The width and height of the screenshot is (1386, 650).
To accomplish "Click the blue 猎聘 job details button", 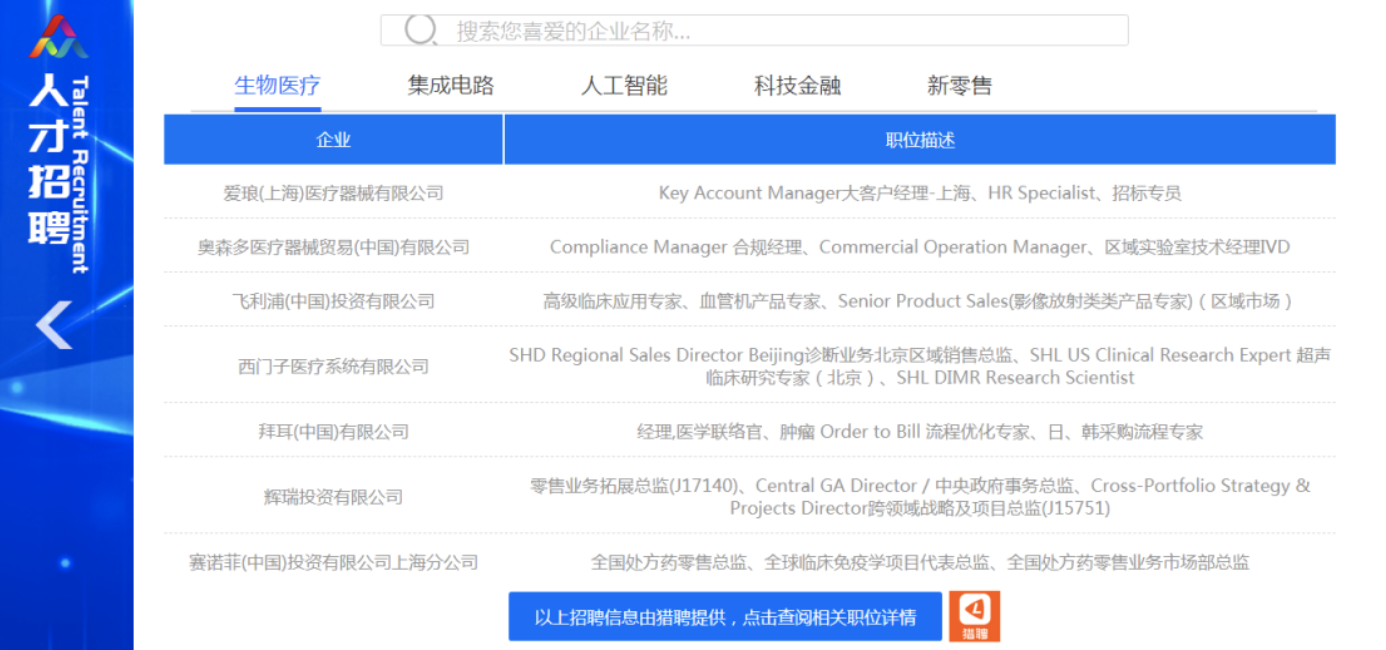I will [725, 617].
